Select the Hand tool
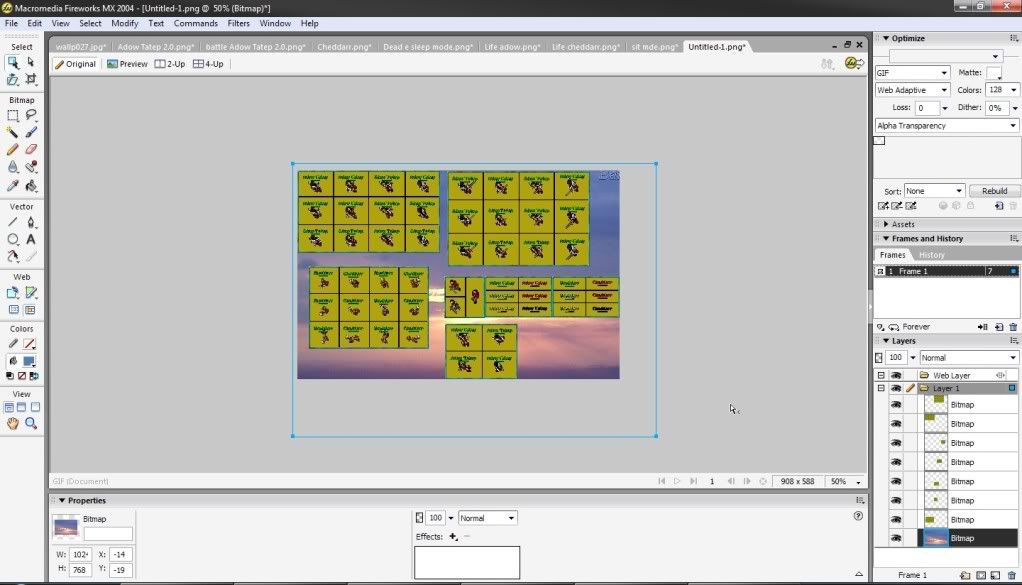 pos(13,424)
